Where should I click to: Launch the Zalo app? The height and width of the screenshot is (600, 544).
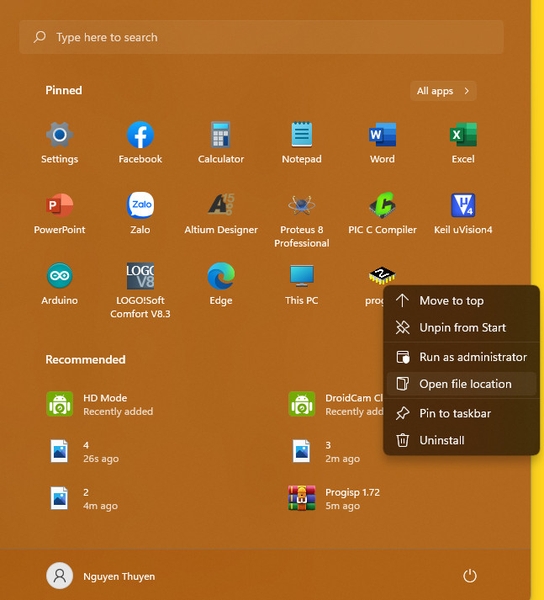coord(140,213)
